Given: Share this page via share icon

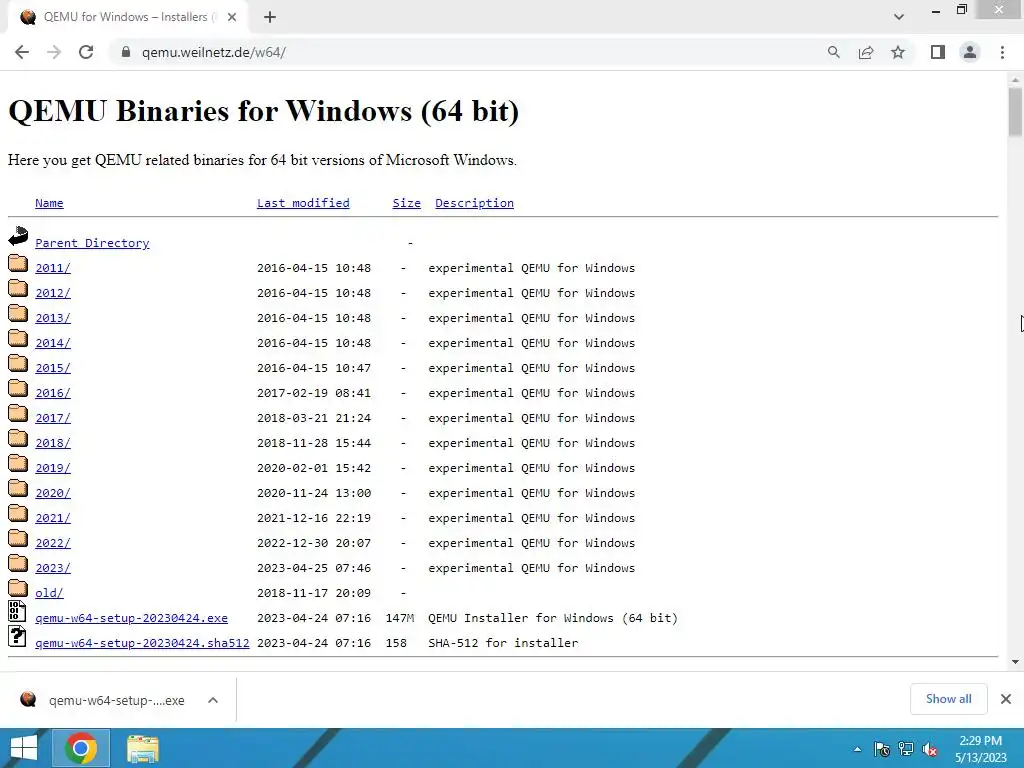Looking at the screenshot, I should 866,52.
